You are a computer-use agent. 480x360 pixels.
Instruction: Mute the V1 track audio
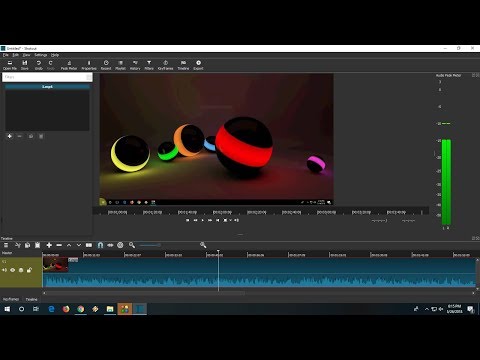(4, 270)
